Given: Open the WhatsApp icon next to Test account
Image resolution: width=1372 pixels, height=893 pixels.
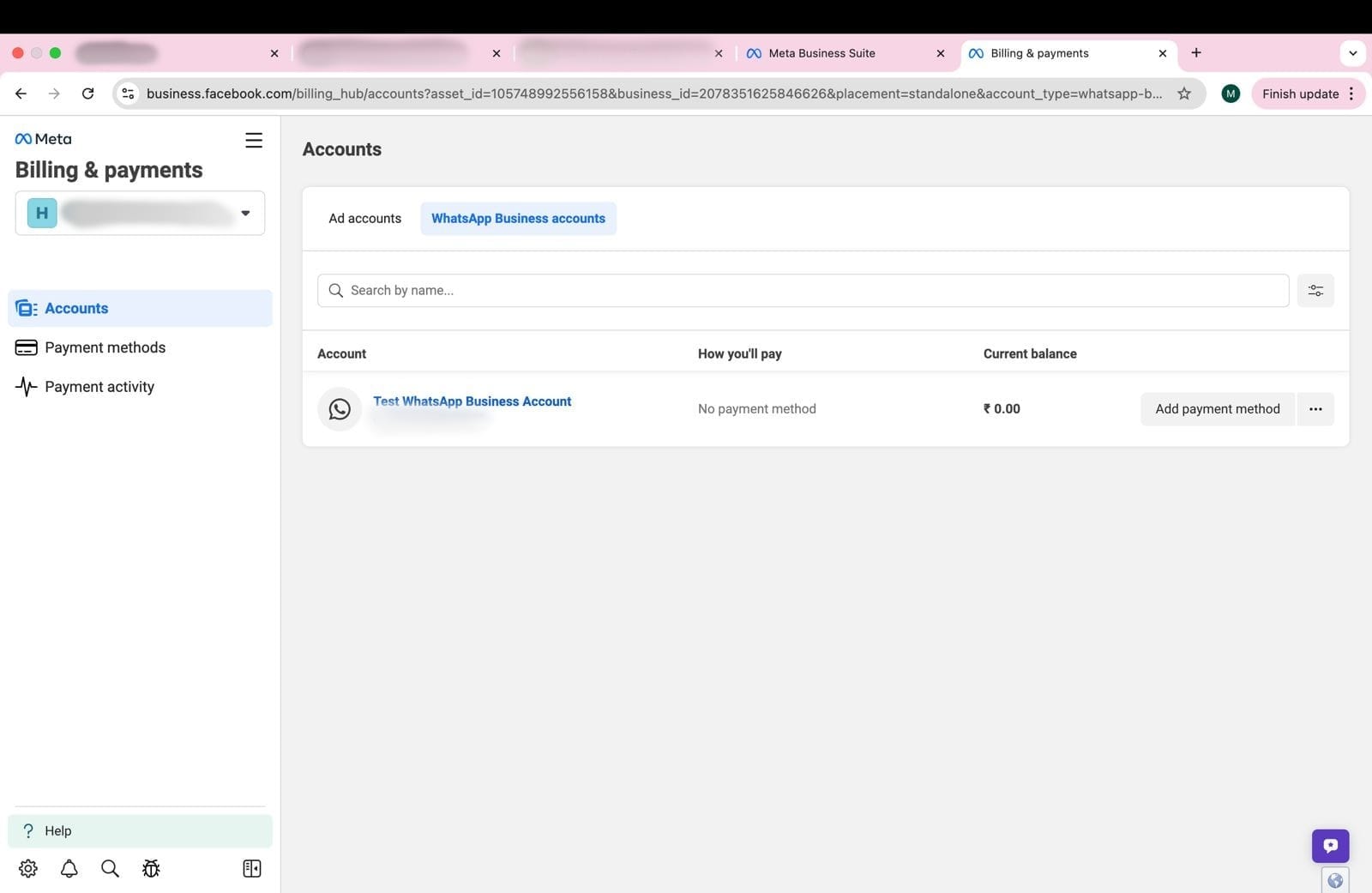Looking at the screenshot, I should (x=340, y=409).
